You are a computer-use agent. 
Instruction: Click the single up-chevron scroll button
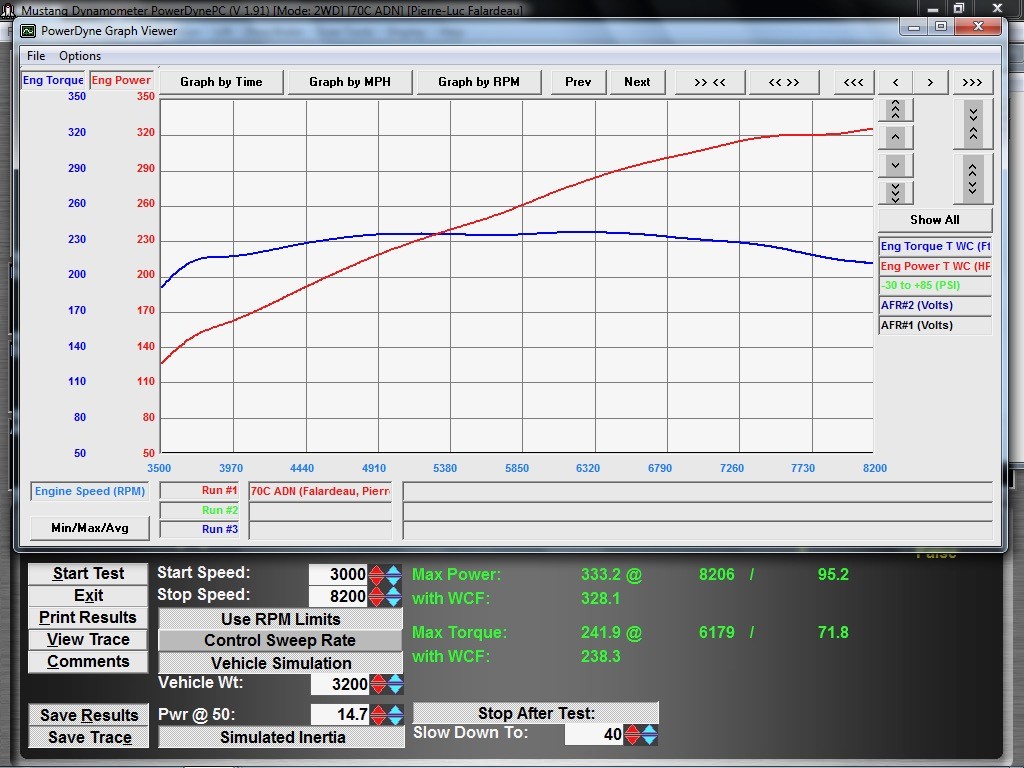click(x=895, y=137)
